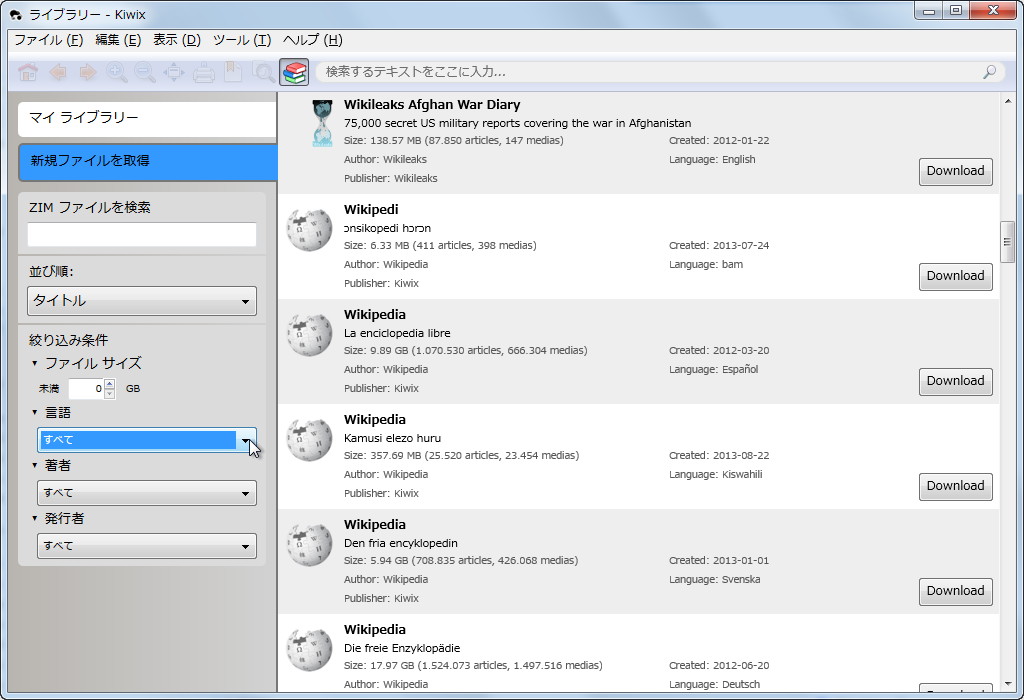
Task: Decrease the file size GB value
Action: coord(110,394)
